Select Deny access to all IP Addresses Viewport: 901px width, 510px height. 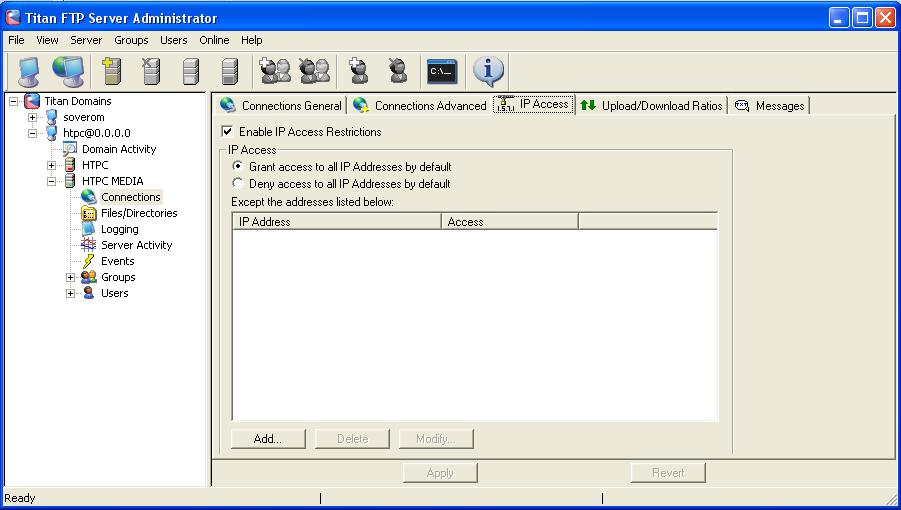(237, 184)
